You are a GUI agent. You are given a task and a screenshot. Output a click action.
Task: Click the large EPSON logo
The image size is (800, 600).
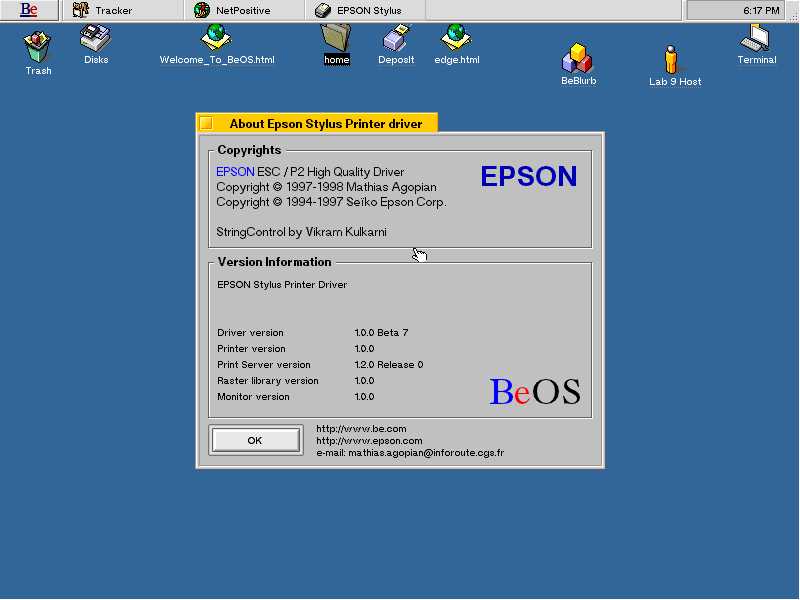point(529,176)
